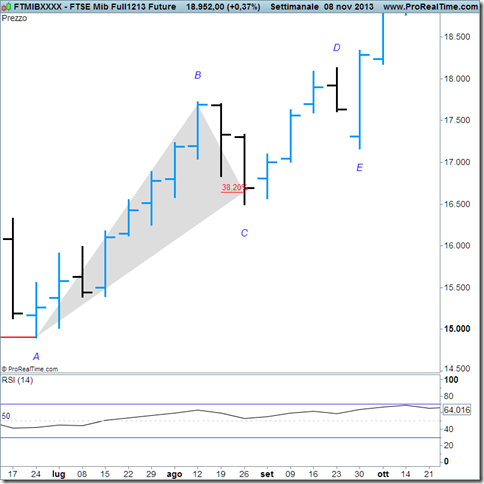484x484 pixels.
Task: Click date 24 on time axis
Action: pyautogui.click(x=36, y=474)
